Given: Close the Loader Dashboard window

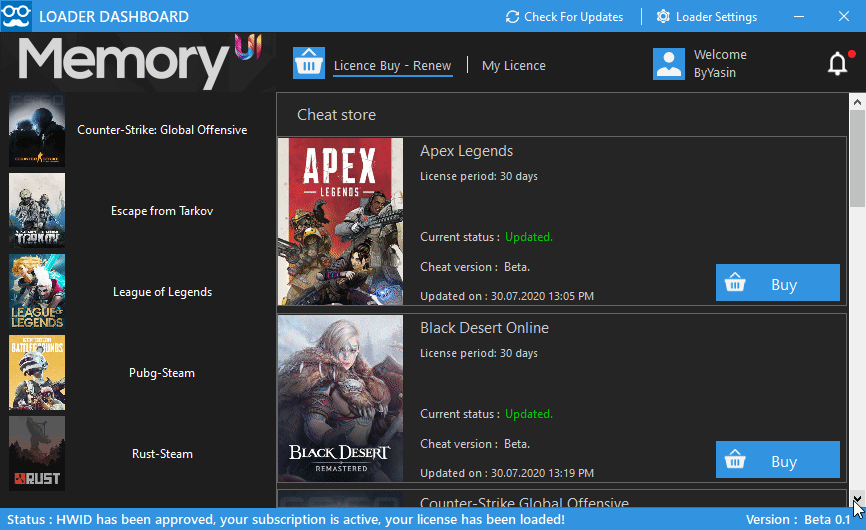Looking at the screenshot, I should pos(843,17).
